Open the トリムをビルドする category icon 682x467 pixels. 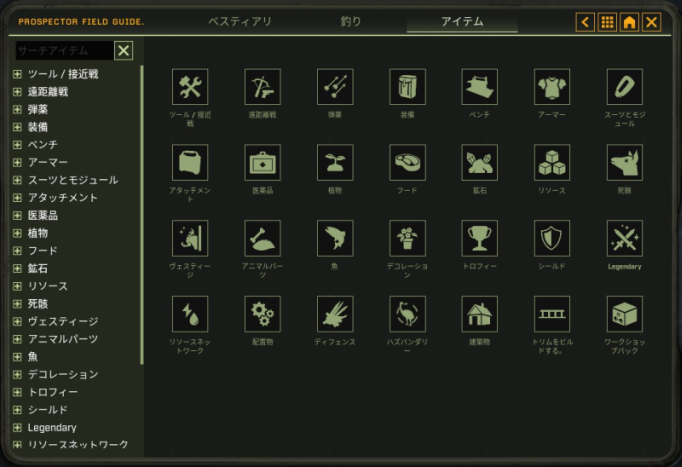552,314
